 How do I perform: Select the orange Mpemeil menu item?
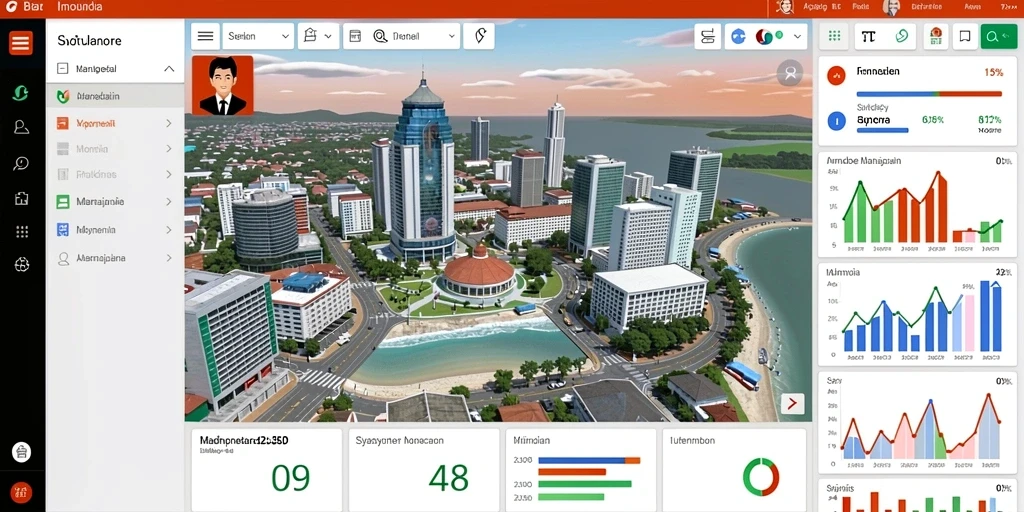tap(115, 123)
